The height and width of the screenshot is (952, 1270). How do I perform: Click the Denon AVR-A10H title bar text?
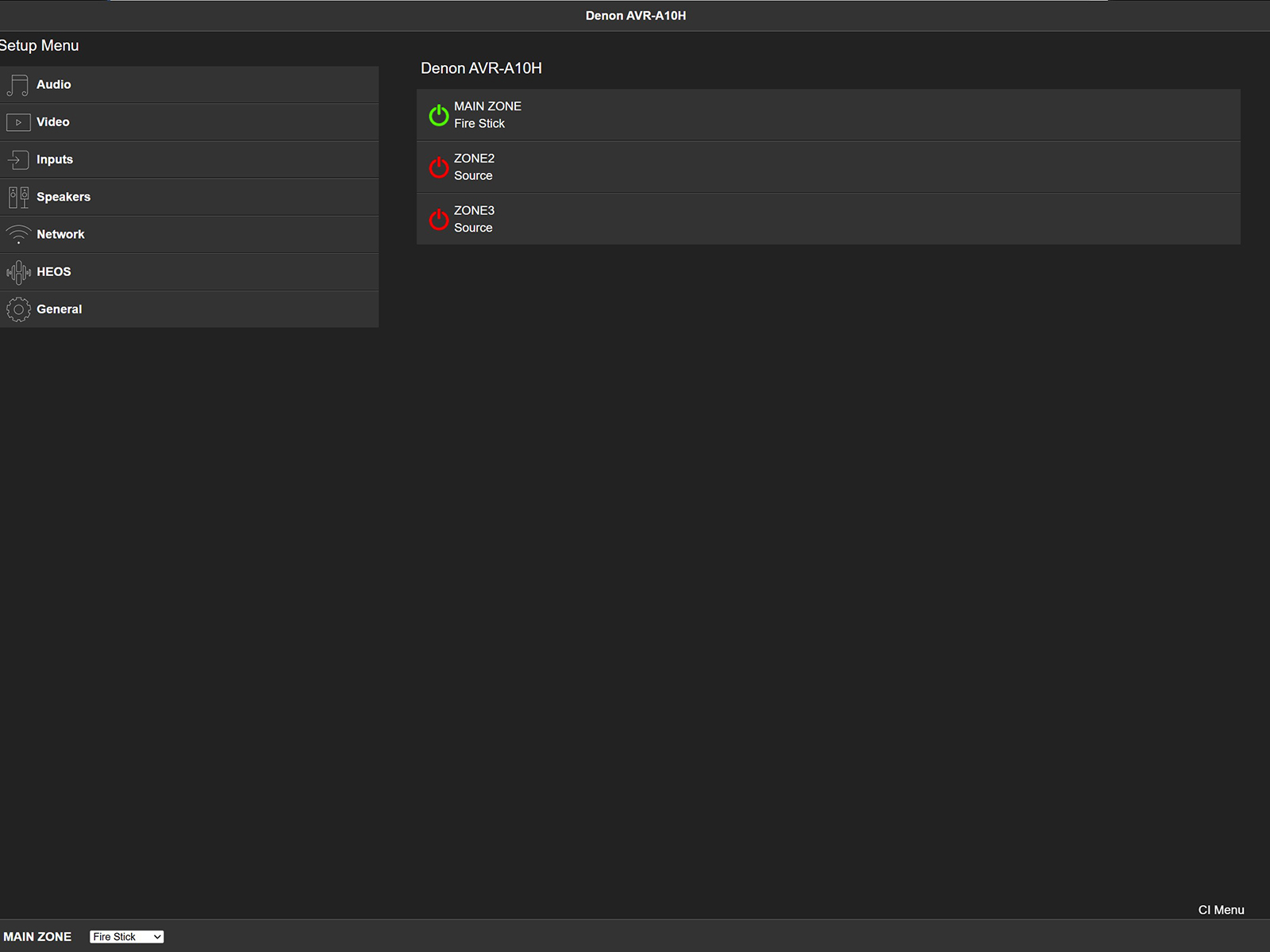pyautogui.click(x=636, y=16)
